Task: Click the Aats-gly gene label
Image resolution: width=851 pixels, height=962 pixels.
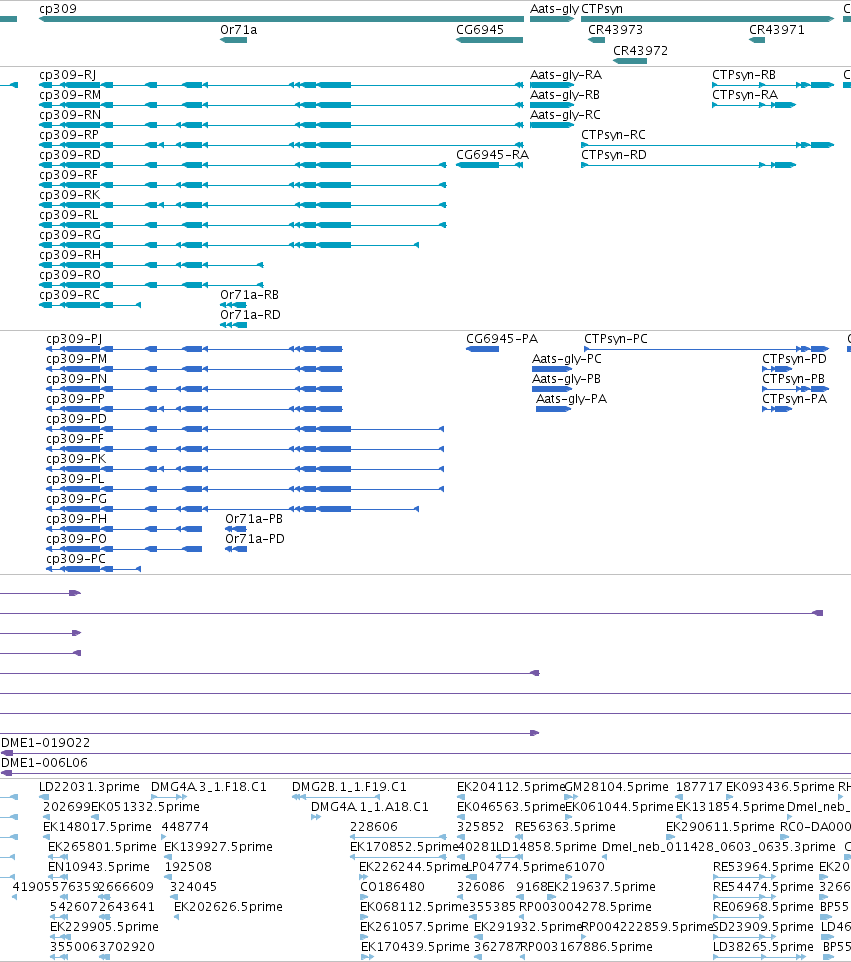Action: [554, 9]
